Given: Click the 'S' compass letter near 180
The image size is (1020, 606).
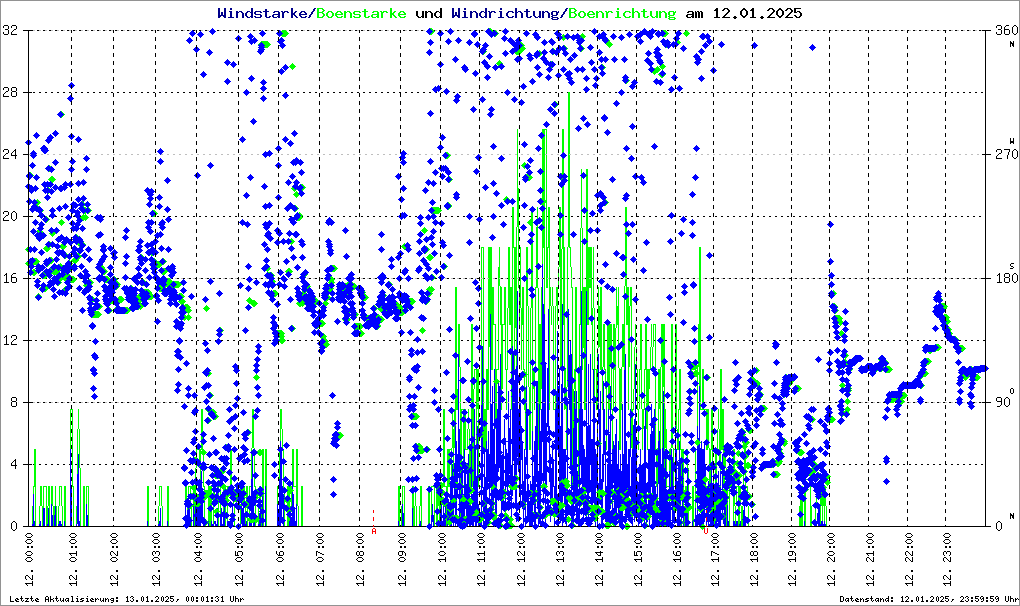Looking at the screenshot, I should (1012, 266).
